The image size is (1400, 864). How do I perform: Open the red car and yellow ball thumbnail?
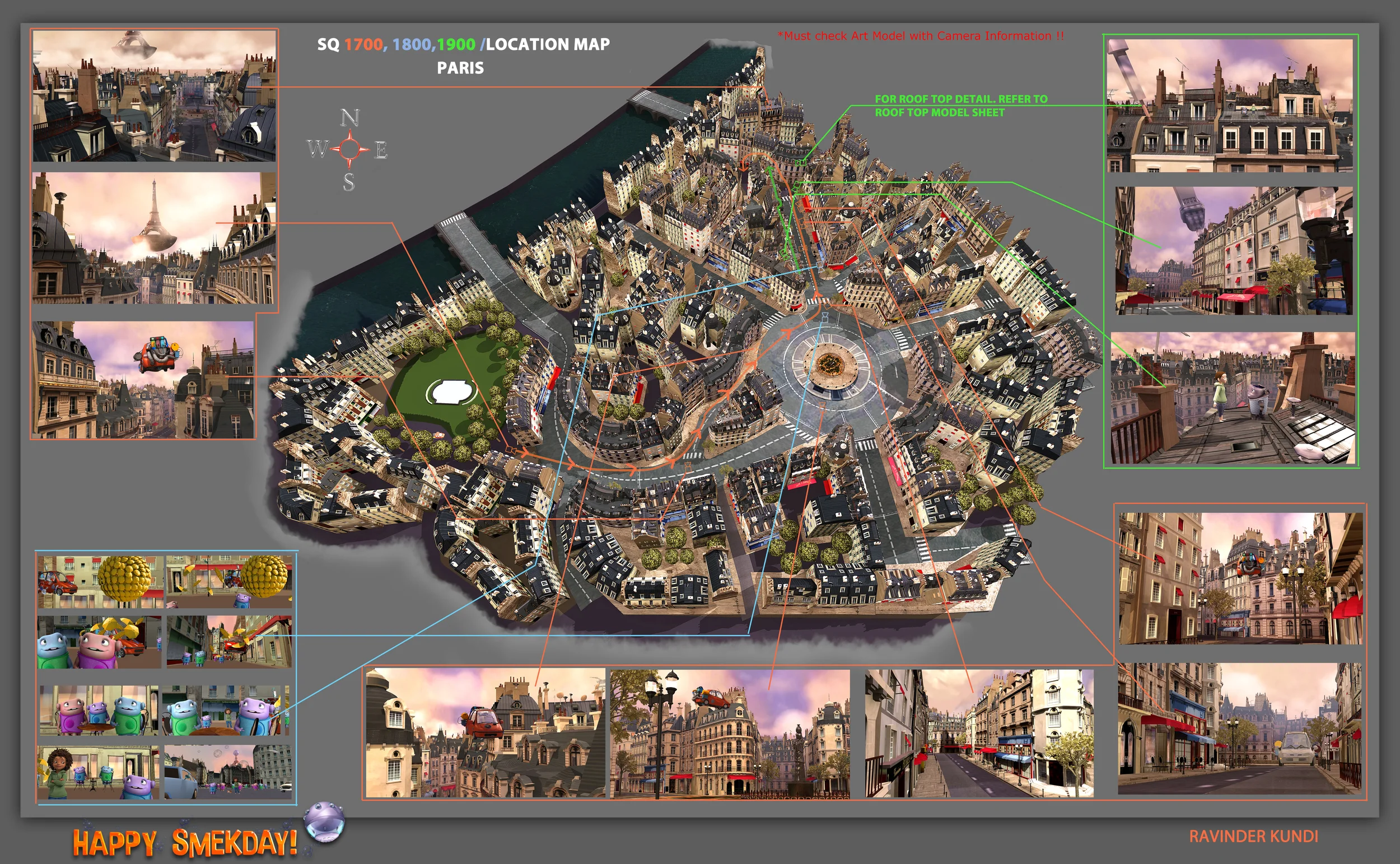point(101,582)
